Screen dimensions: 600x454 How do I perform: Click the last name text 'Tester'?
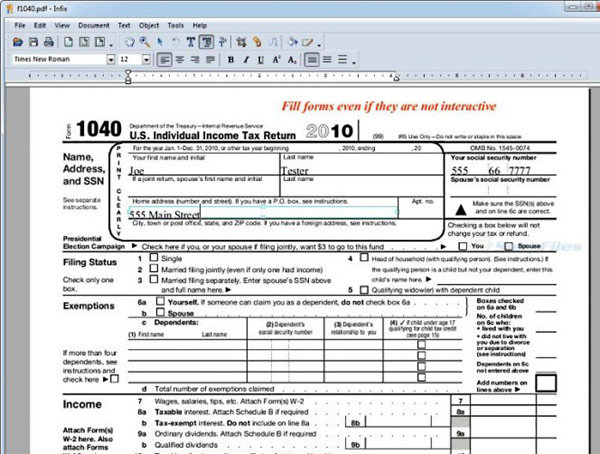coord(295,170)
